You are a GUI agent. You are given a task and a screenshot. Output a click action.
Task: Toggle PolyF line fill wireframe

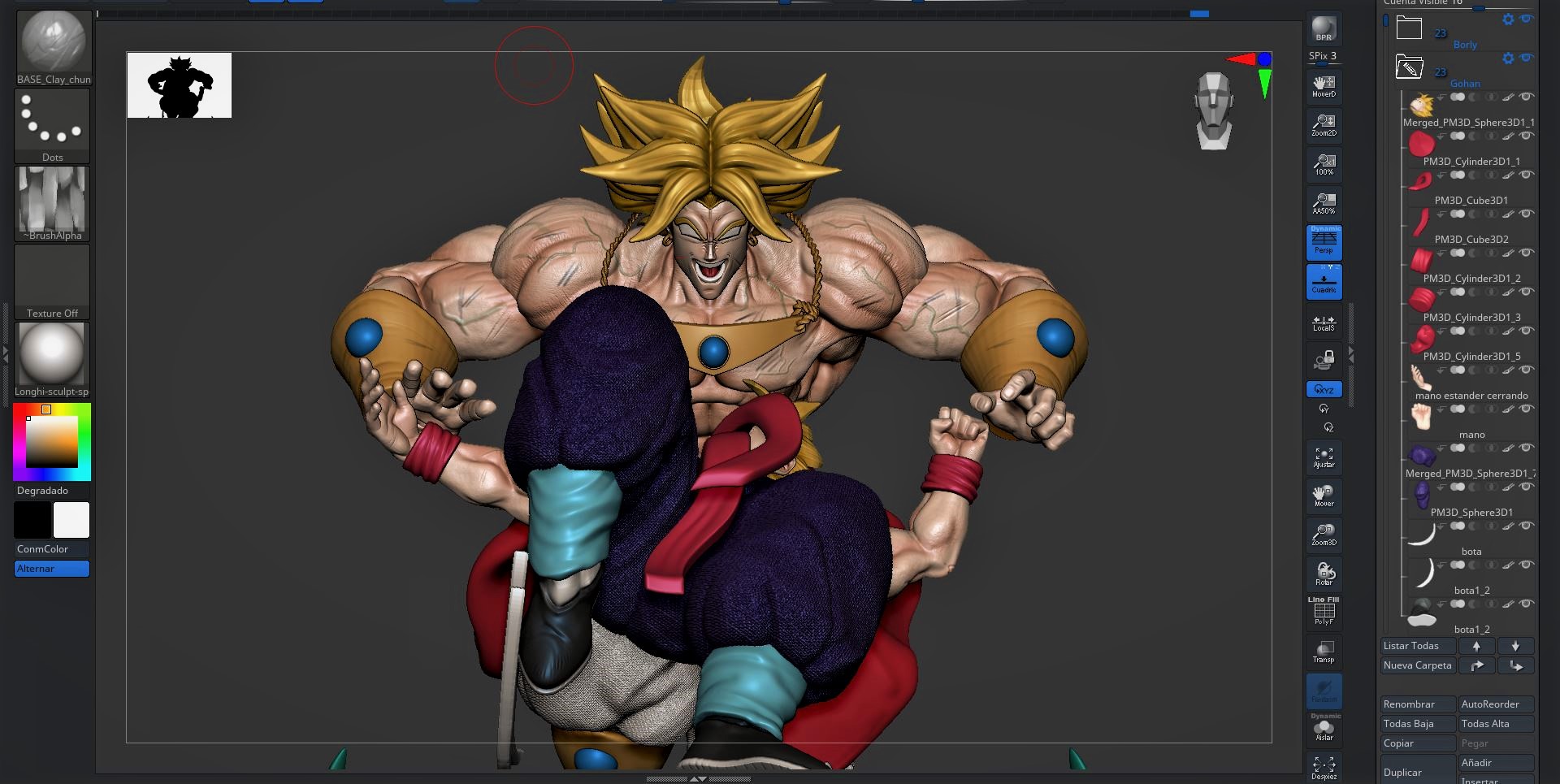(1324, 611)
